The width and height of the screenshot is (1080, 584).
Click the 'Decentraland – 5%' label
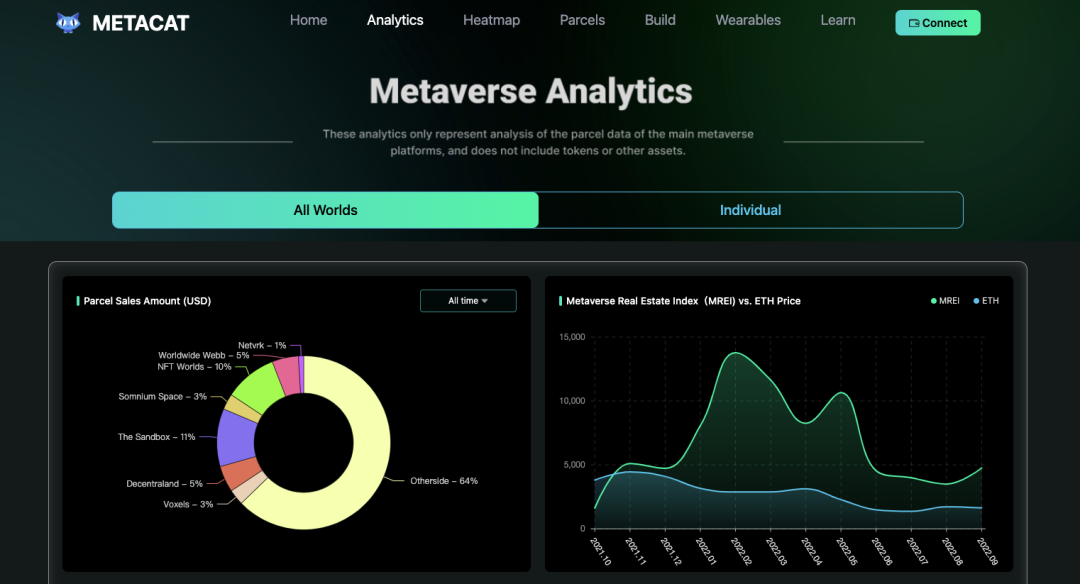(165, 484)
